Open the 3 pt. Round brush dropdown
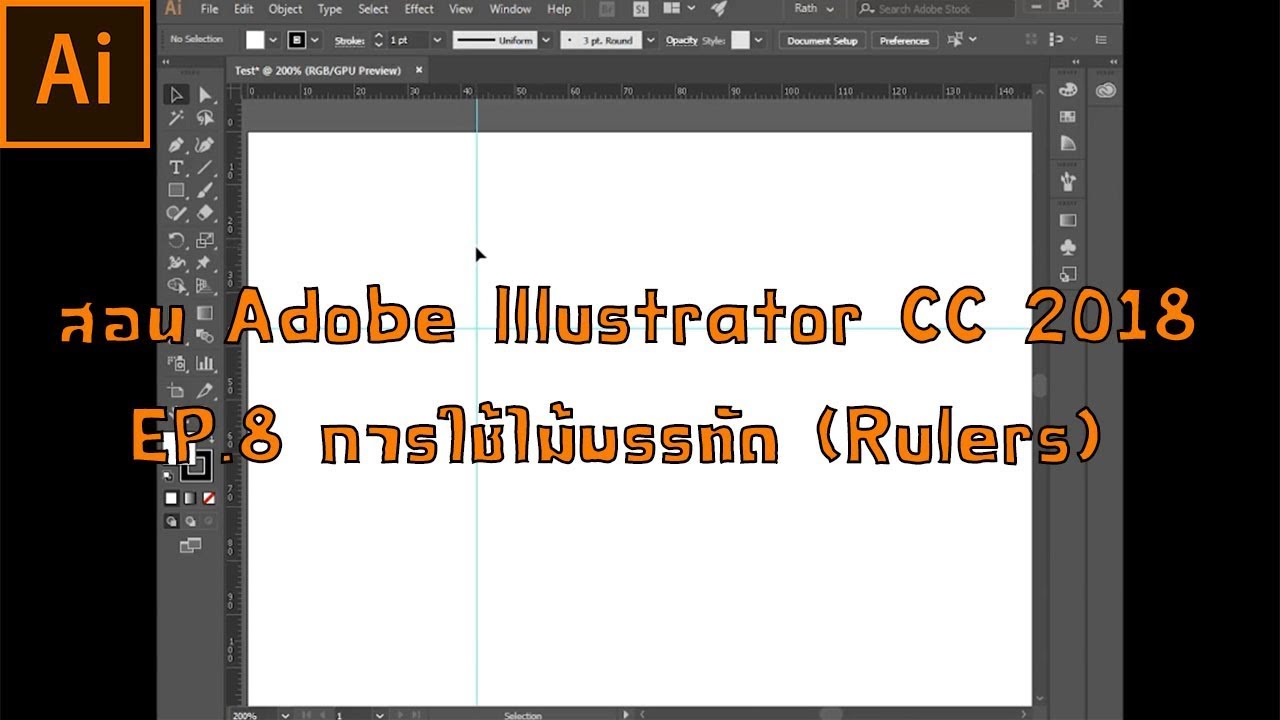The image size is (1280, 720). pos(651,41)
